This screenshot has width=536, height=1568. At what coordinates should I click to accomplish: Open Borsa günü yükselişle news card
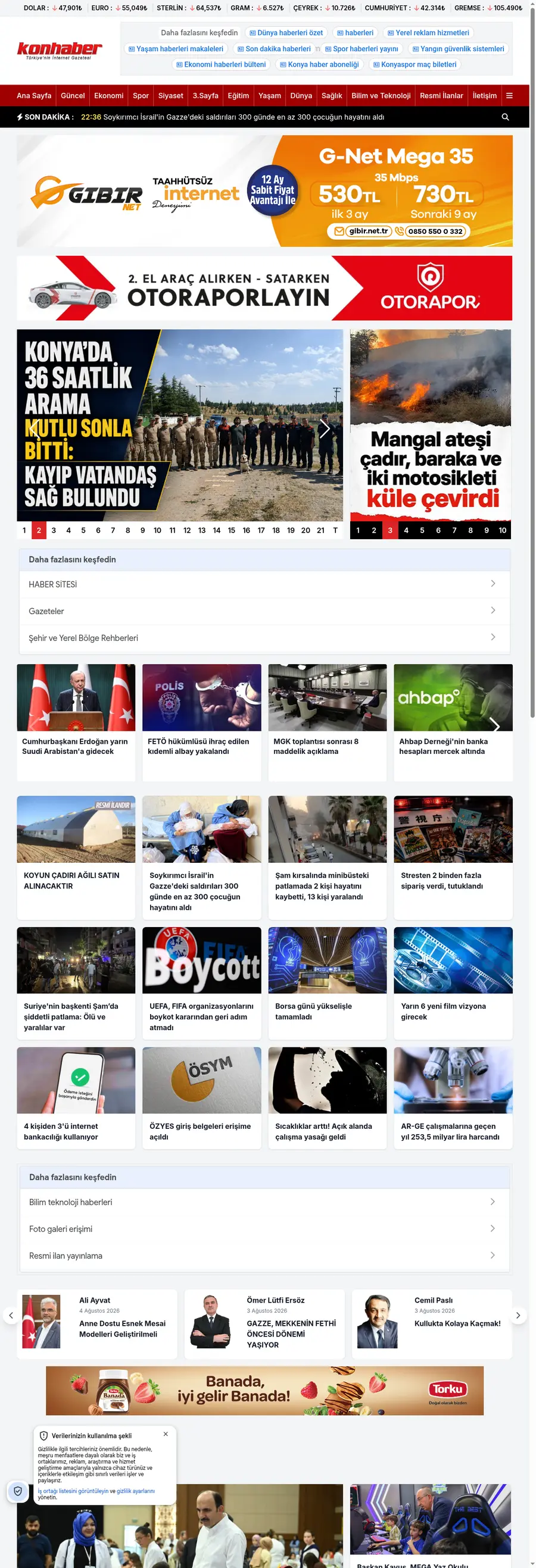[x=327, y=983]
